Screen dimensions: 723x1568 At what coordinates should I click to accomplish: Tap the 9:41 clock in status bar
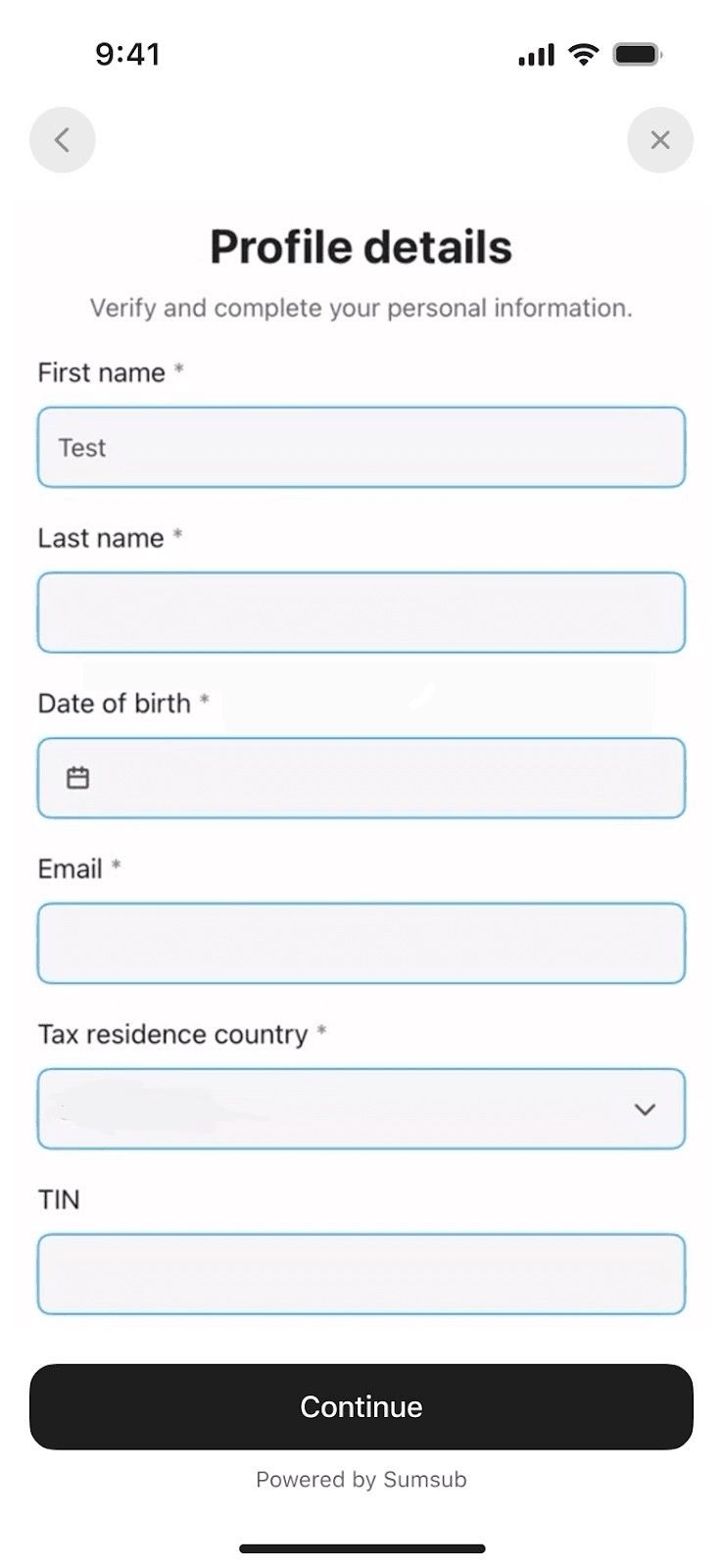point(127,54)
